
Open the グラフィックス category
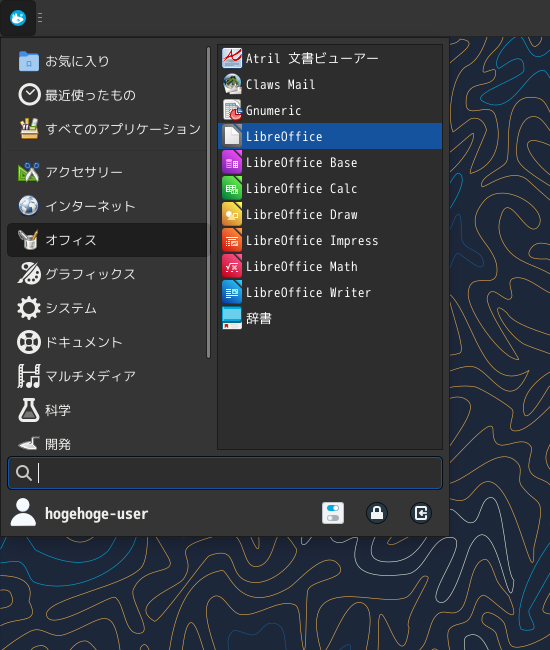[107, 274]
